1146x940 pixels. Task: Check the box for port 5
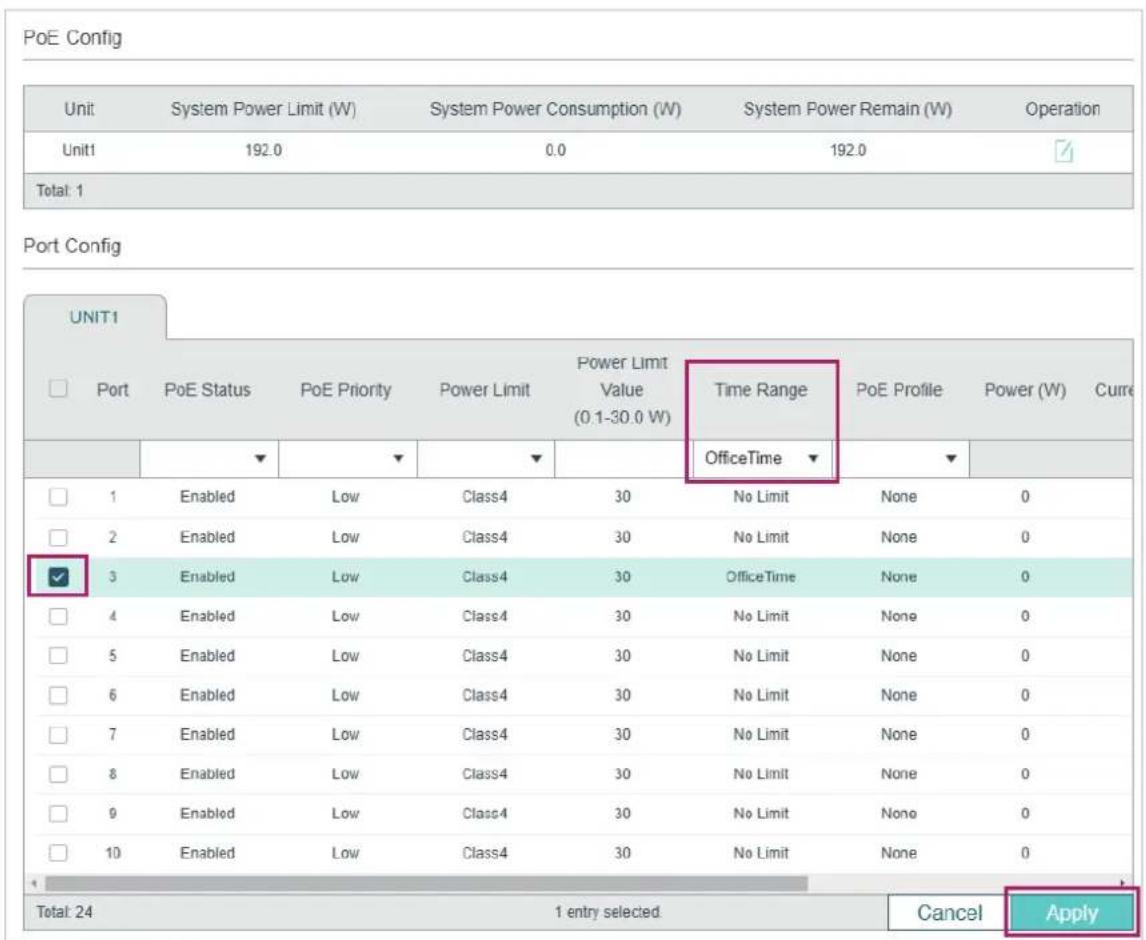pos(58,656)
